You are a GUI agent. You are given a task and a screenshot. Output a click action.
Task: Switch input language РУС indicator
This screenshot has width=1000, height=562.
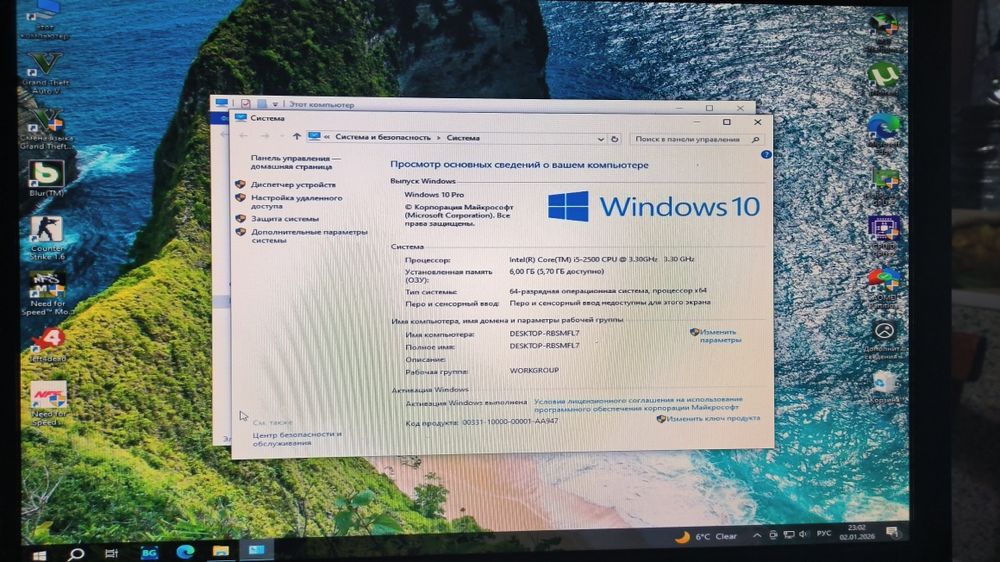point(824,533)
